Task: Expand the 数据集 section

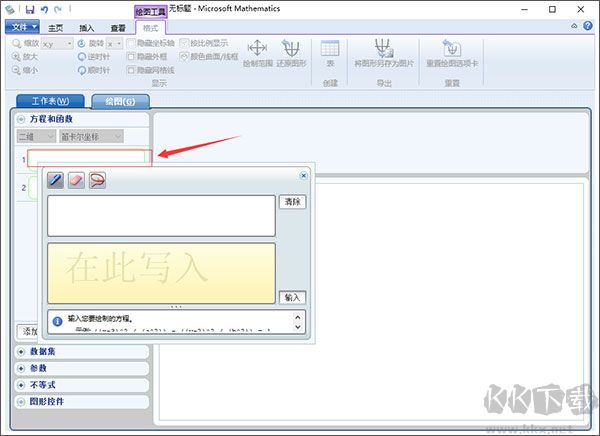Action: pos(21,351)
